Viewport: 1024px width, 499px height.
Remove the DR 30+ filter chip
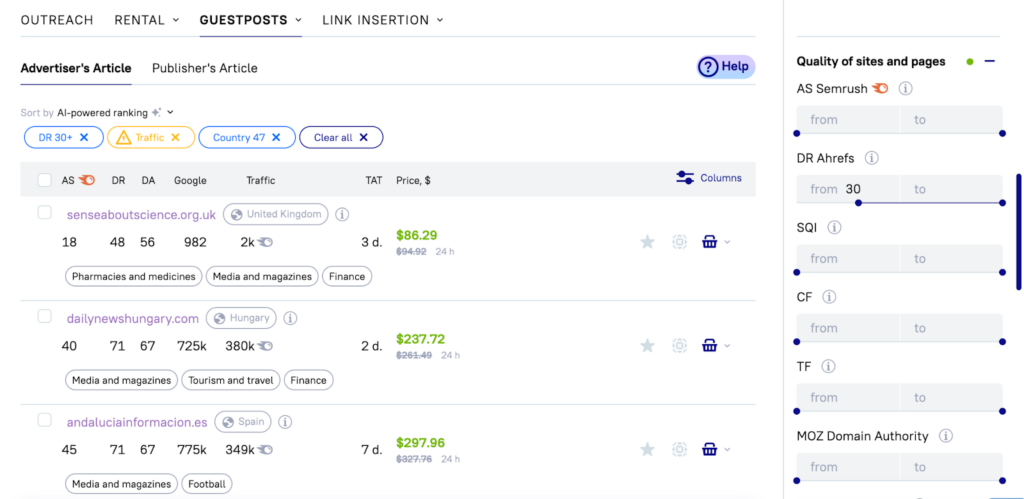[84, 137]
